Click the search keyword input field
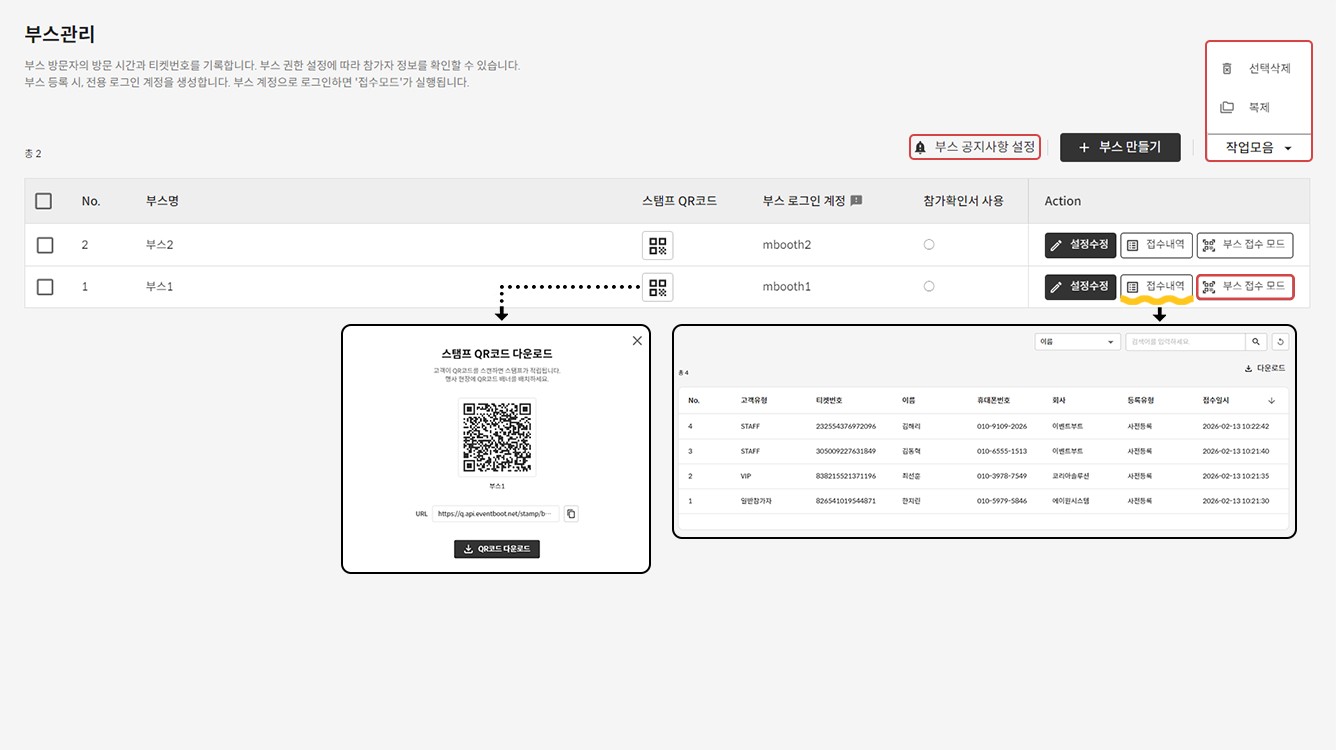The image size is (1336, 750). [x=1184, y=342]
